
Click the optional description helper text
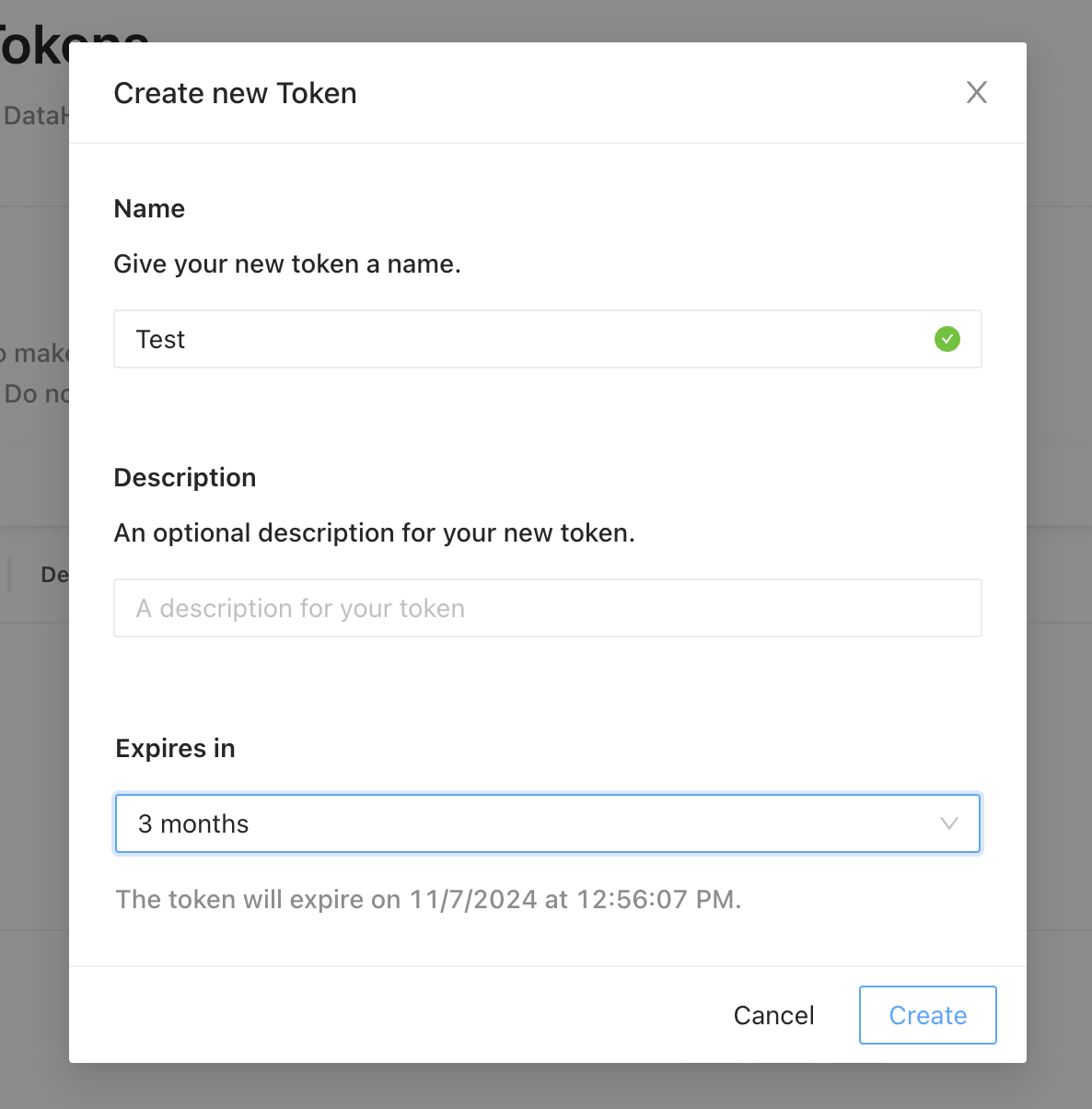pos(374,533)
